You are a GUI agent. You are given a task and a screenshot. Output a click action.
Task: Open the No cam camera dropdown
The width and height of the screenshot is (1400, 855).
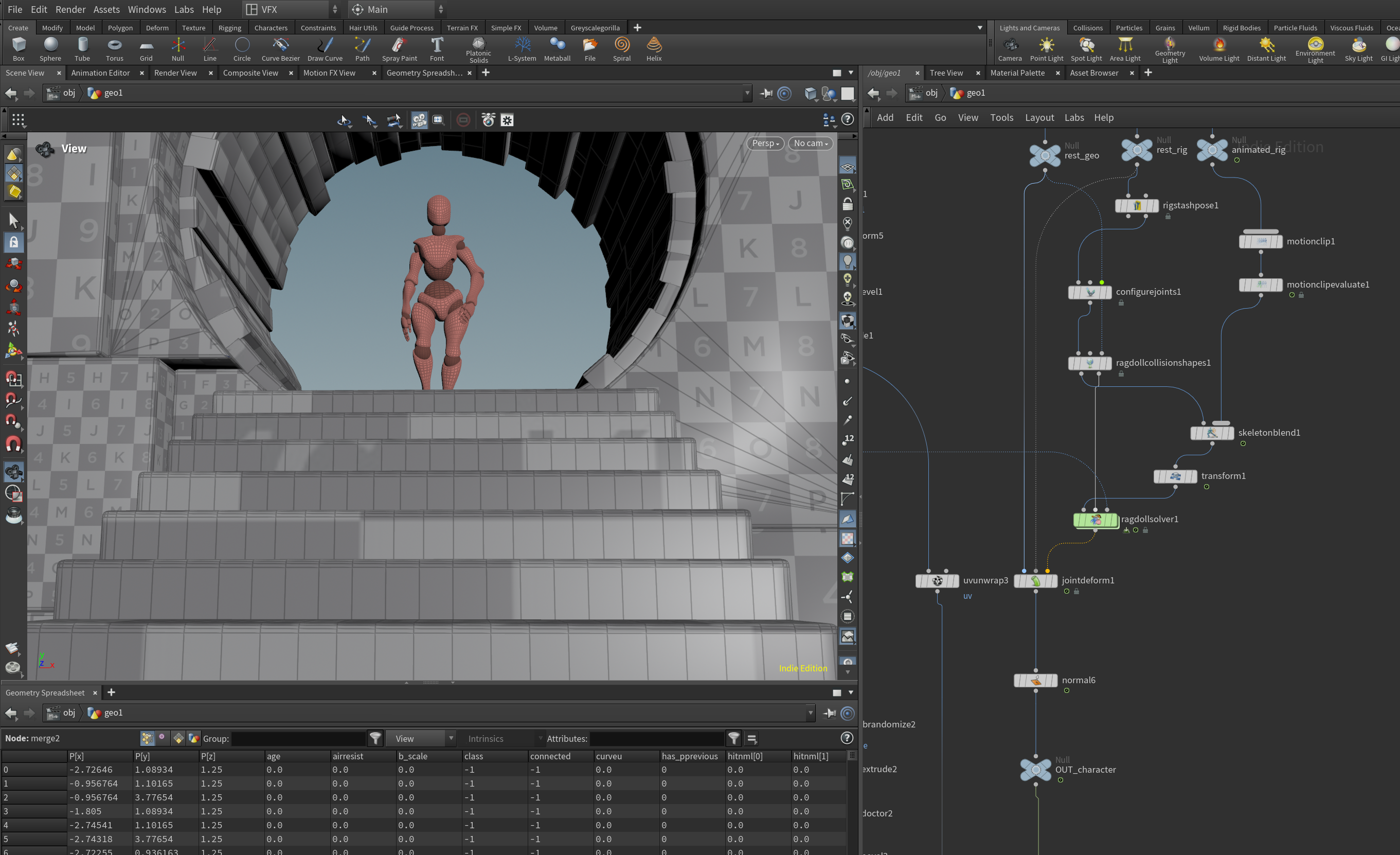[x=811, y=143]
